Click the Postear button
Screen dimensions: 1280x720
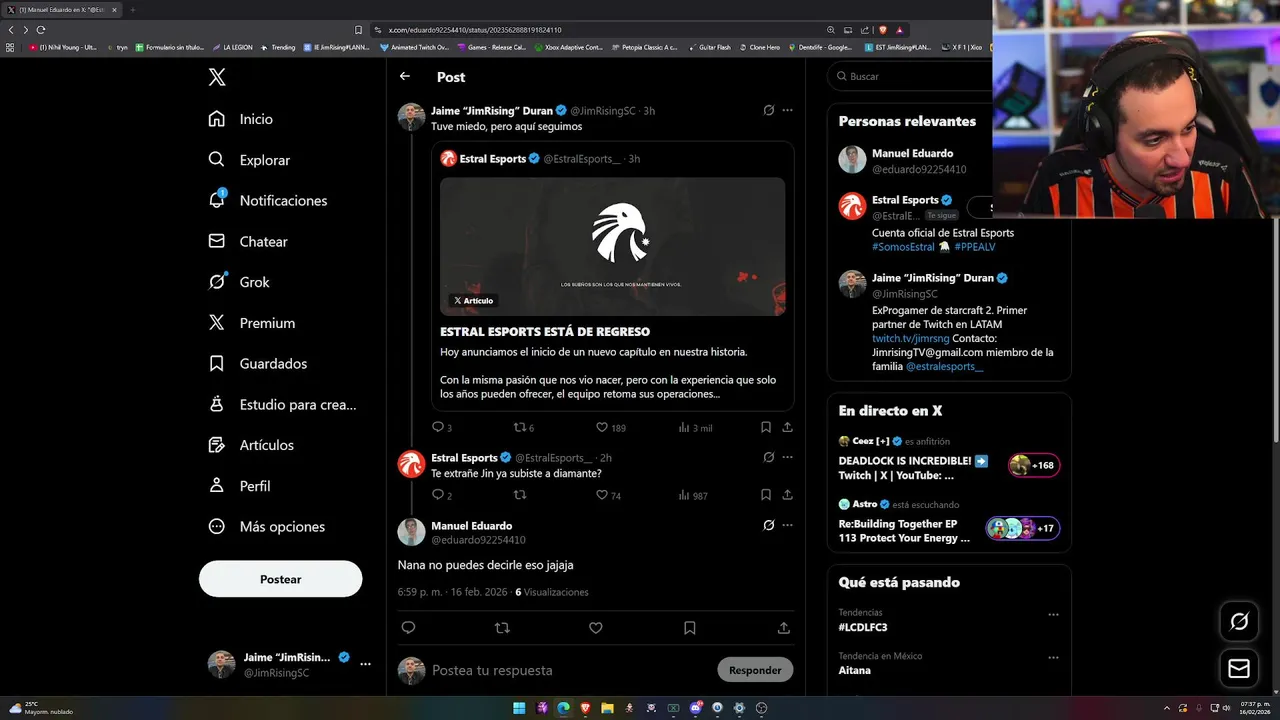click(280, 579)
